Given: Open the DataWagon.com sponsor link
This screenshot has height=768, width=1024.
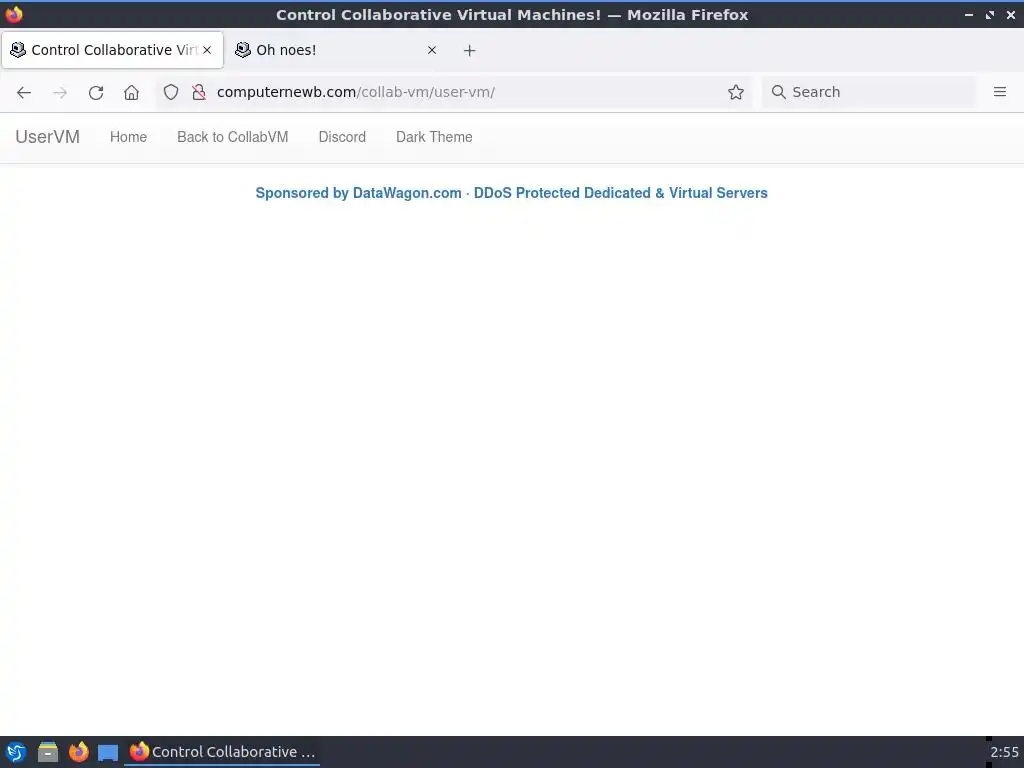Looking at the screenshot, I should 511,193.
